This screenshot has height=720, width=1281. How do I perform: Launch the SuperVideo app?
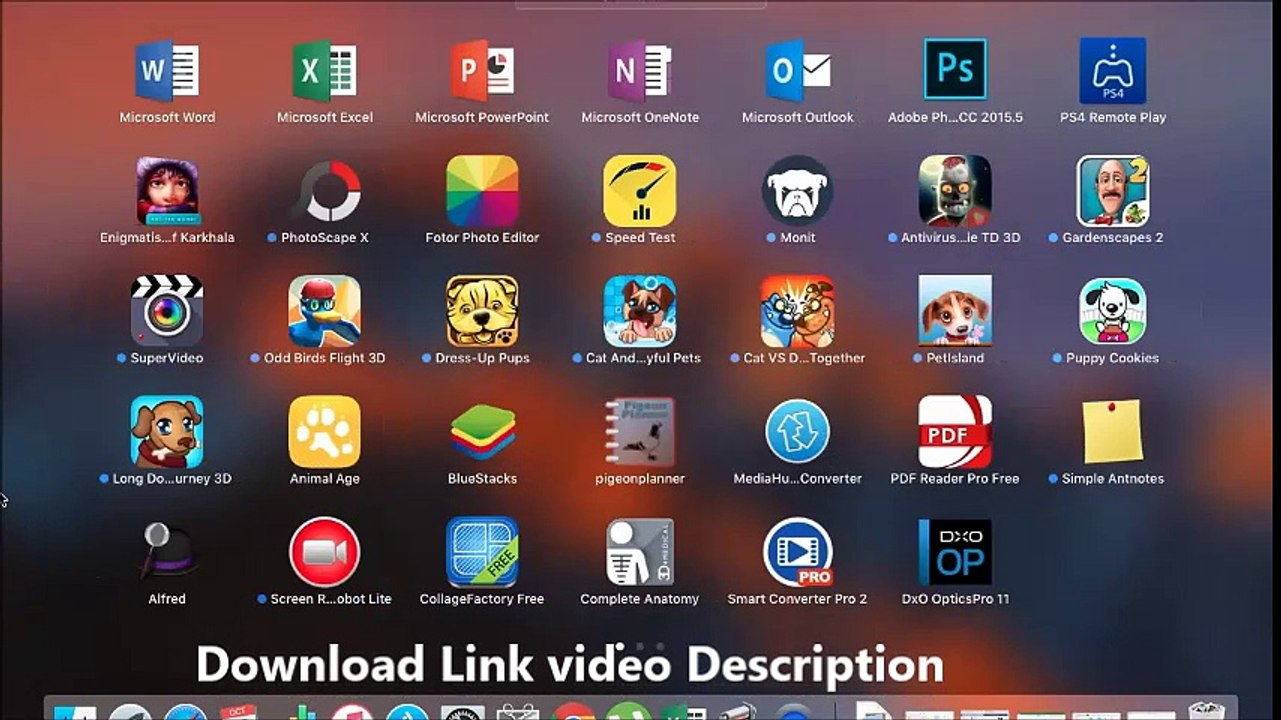click(167, 311)
